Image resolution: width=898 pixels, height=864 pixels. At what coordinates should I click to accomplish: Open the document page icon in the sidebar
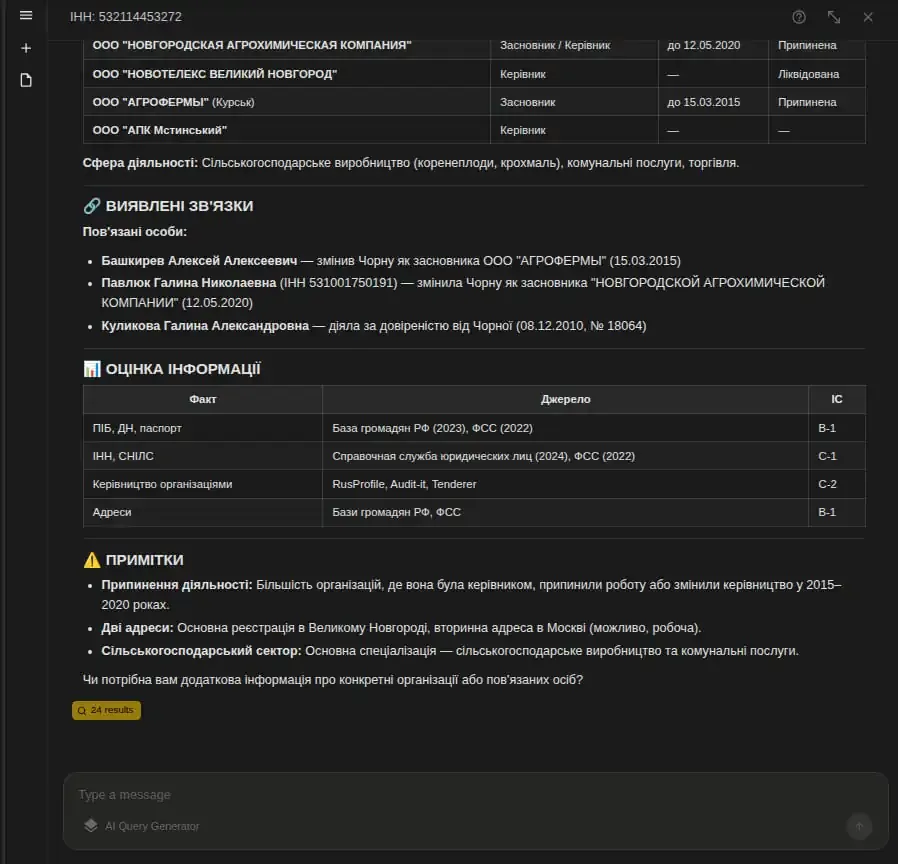click(26, 80)
